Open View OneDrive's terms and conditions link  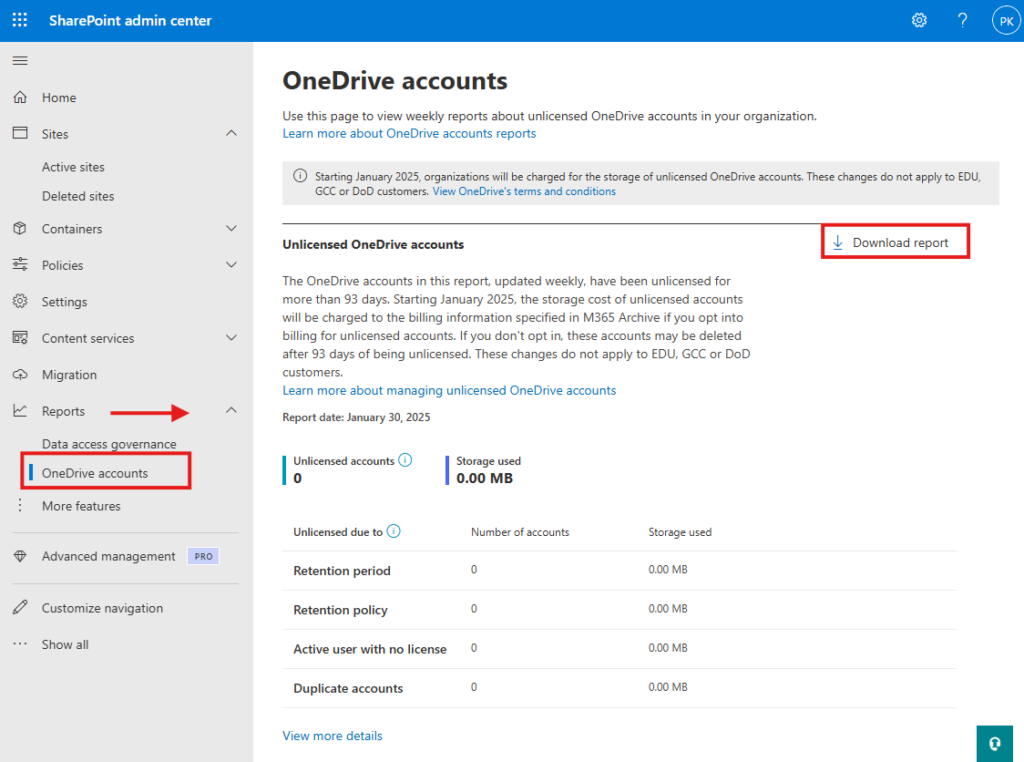point(524,191)
